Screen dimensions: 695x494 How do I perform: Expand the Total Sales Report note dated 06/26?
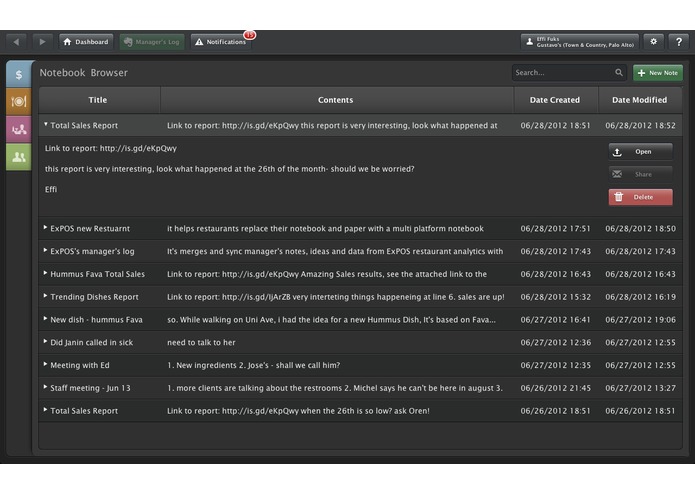pyautogui.click(x=45, y=410)
